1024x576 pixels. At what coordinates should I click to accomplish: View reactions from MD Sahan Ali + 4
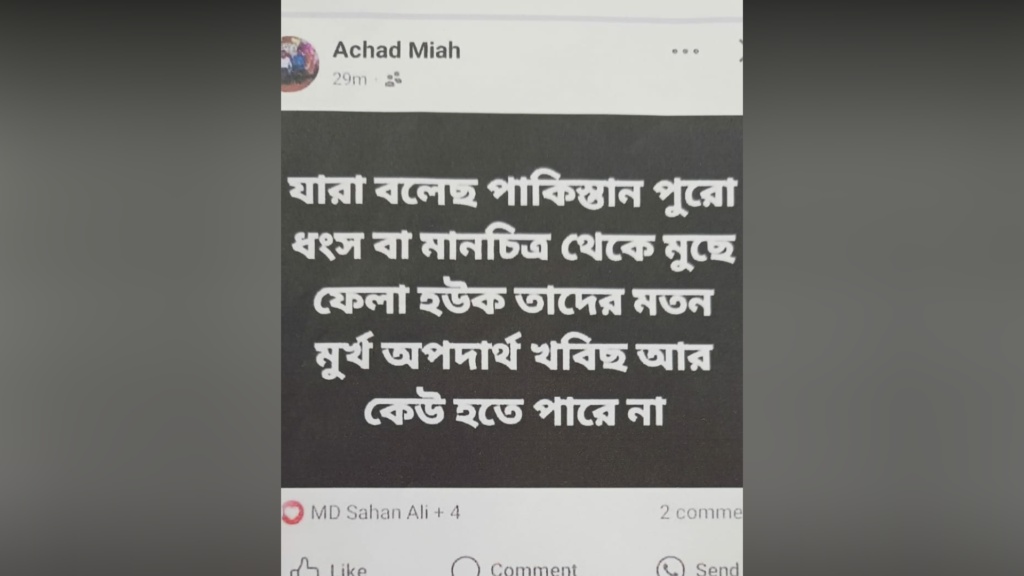point(385,512)
